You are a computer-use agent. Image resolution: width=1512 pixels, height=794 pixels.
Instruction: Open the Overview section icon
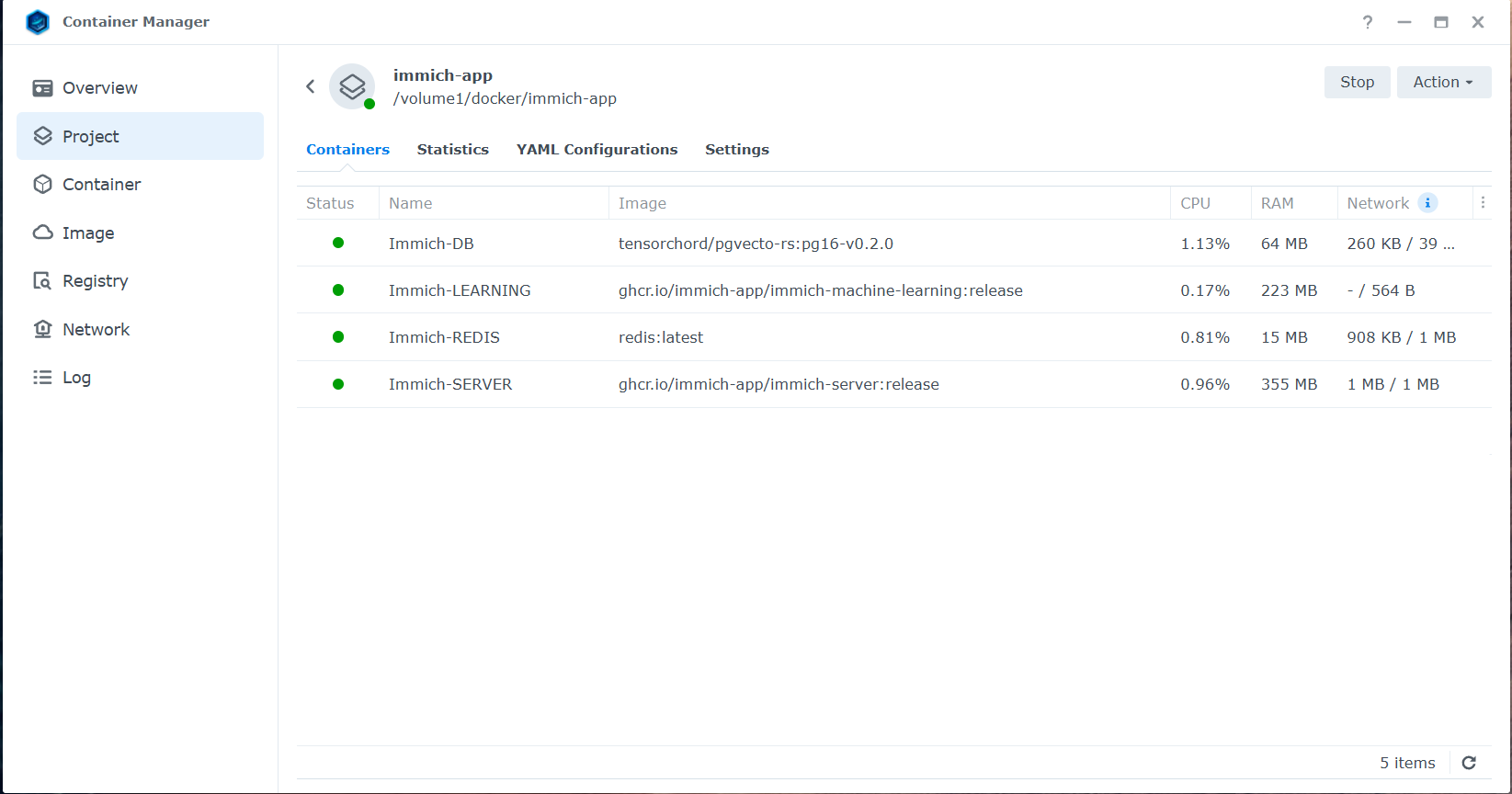[42, 88]
